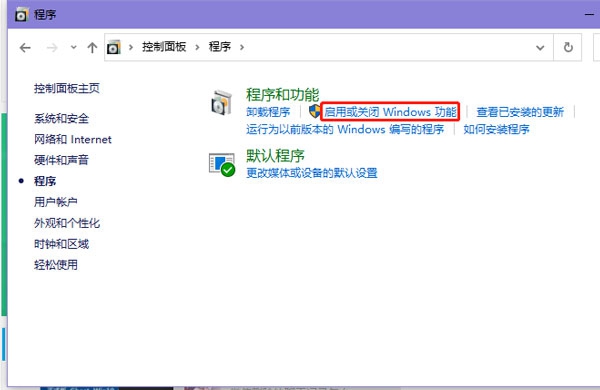Image resolution: width=600 pixels, height=390 pixels.
Task: Open 控制面板主页 in the sidebar
Action: [x=67, y=88]
